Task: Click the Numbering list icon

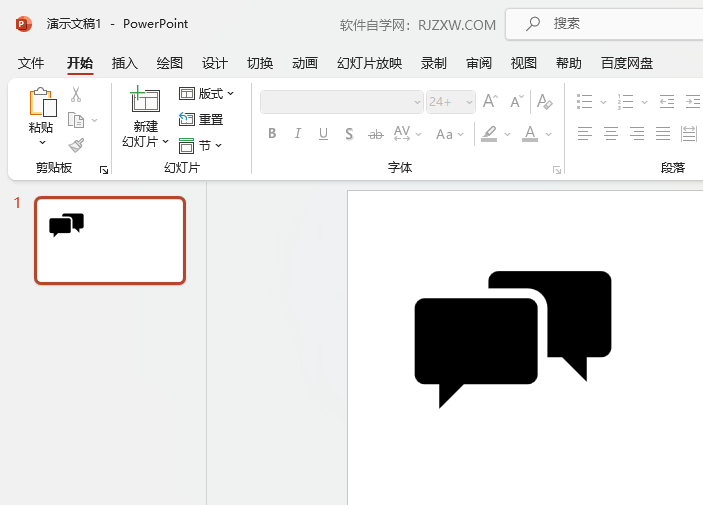Action: pos(625,101)
